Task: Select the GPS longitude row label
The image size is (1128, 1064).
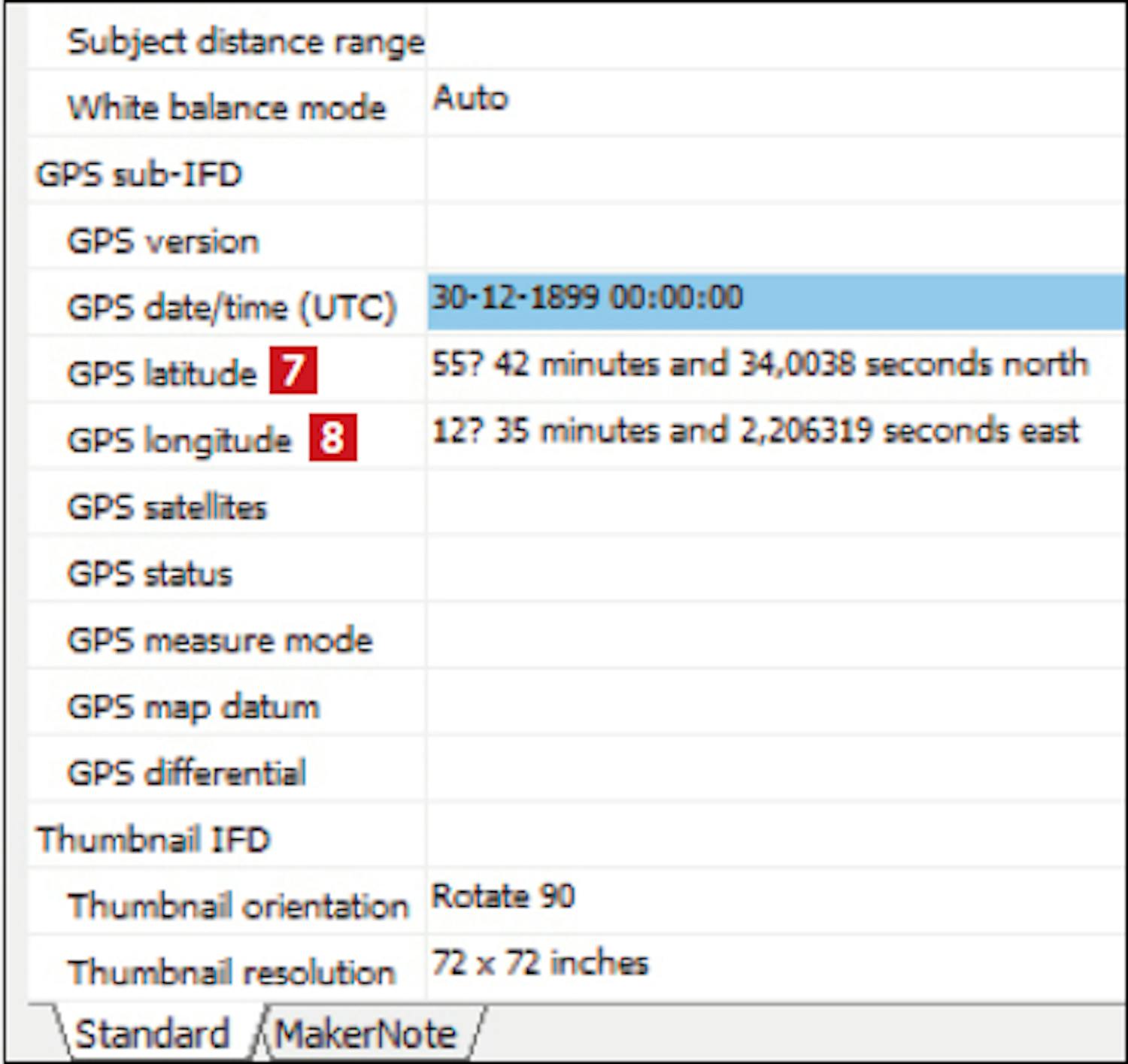Action: pyautogui.click(x=179, y=440)
